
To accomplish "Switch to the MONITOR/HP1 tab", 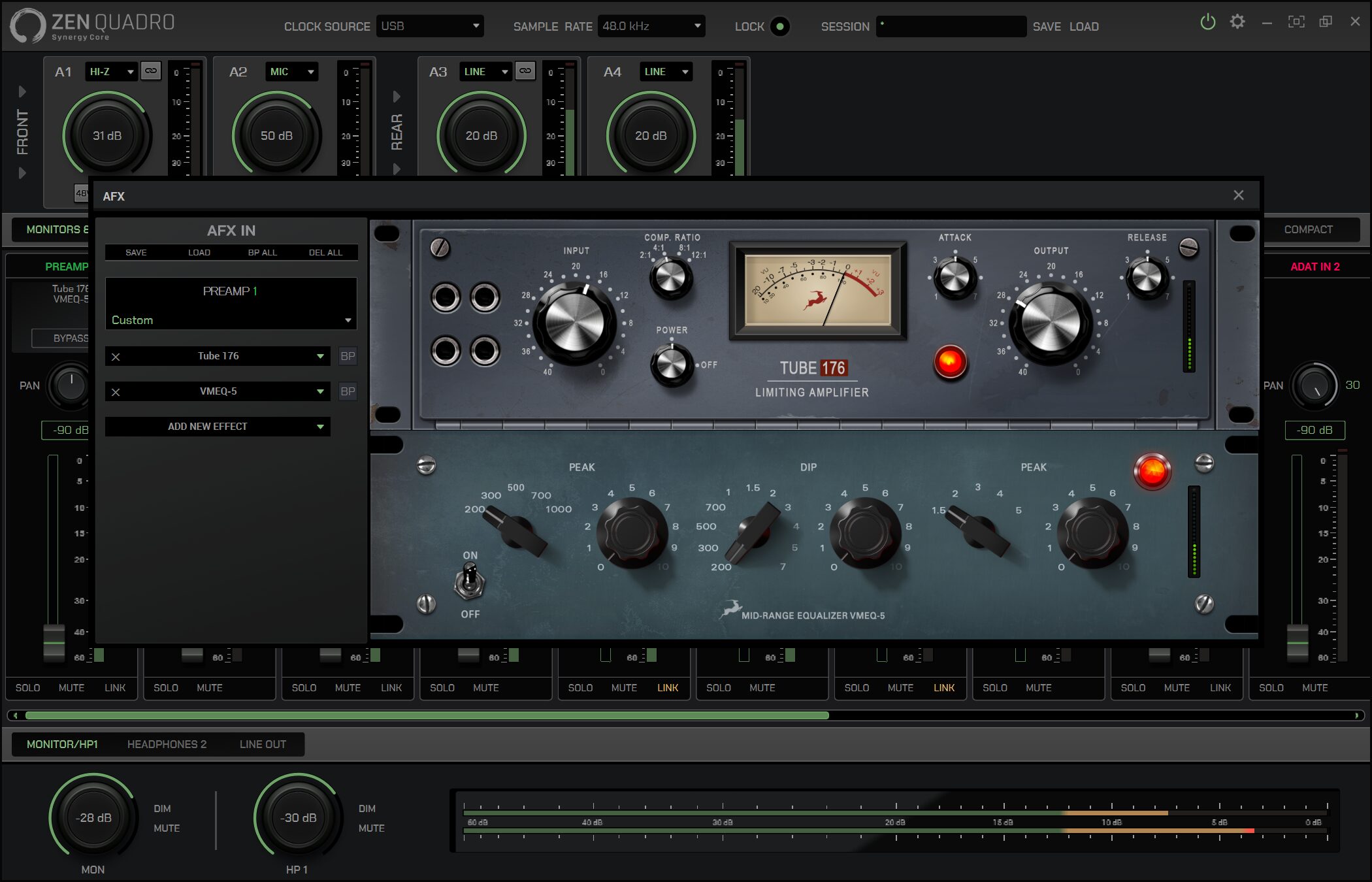I will point(62,744).
